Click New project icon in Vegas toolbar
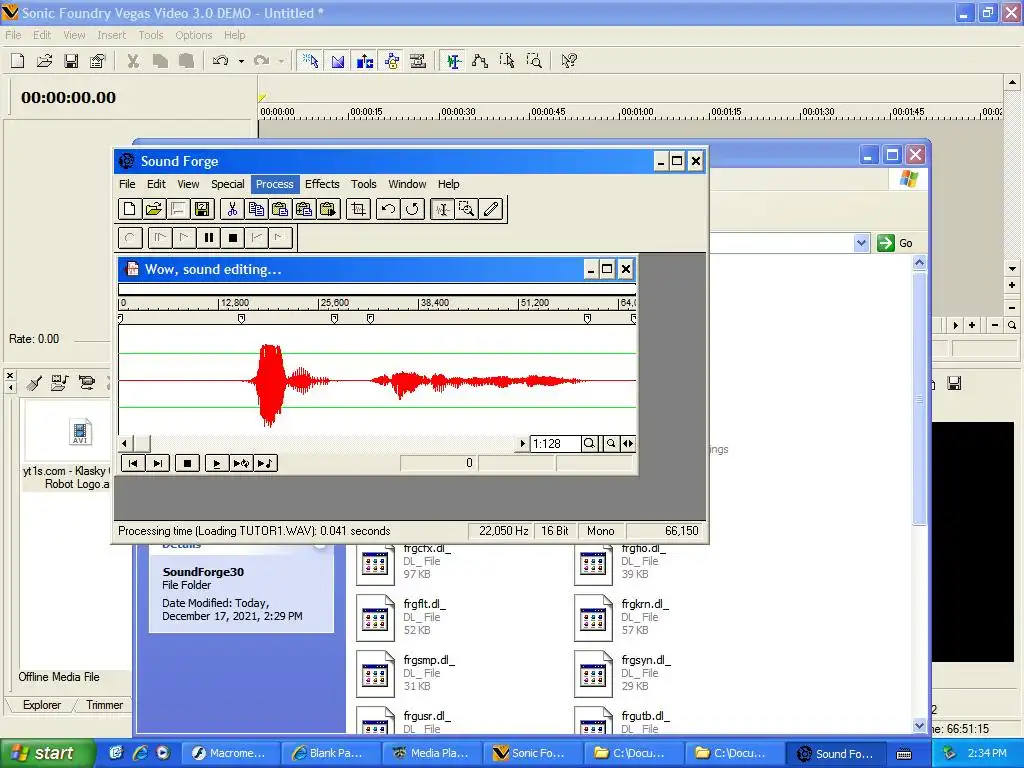Image resolution: width=1024 pixels, height=768 pixels. tap(18, 61)
